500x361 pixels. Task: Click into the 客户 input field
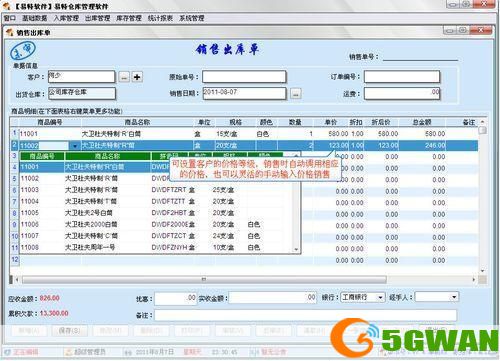[81, 77]
